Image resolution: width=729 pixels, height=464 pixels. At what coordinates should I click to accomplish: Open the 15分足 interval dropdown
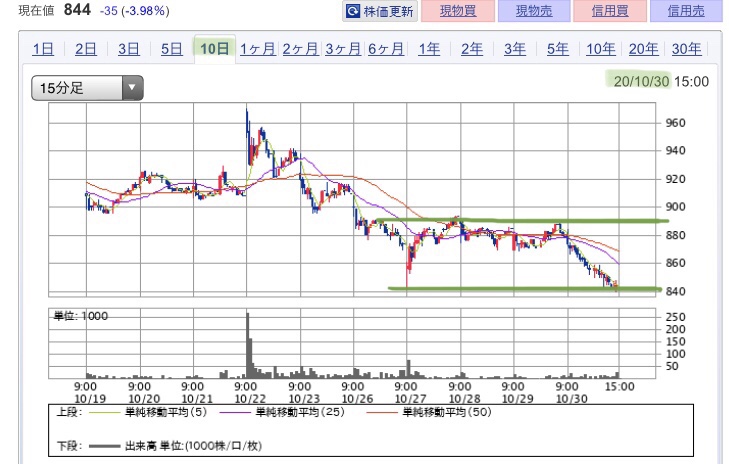(x=87, y=87)
